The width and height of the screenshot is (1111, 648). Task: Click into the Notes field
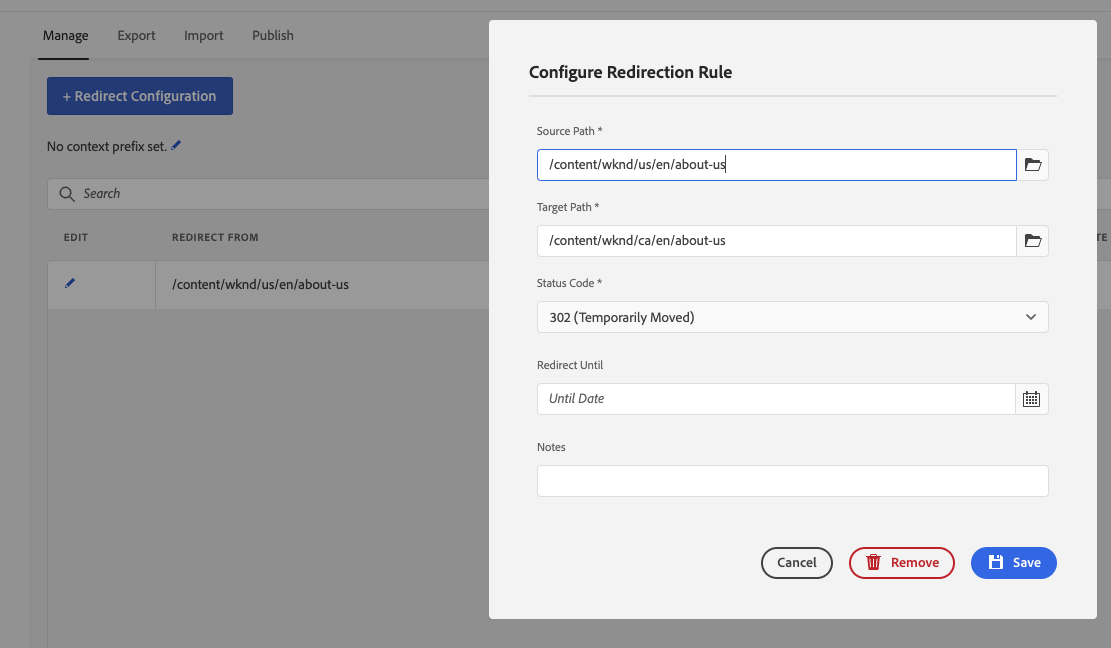[x=792, y=481]
